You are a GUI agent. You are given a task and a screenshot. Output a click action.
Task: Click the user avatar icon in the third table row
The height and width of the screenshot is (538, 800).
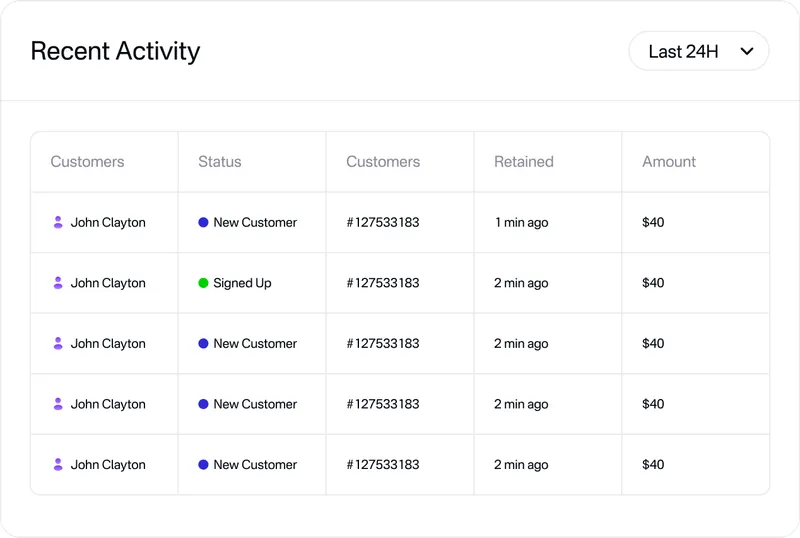pos(58,344)
